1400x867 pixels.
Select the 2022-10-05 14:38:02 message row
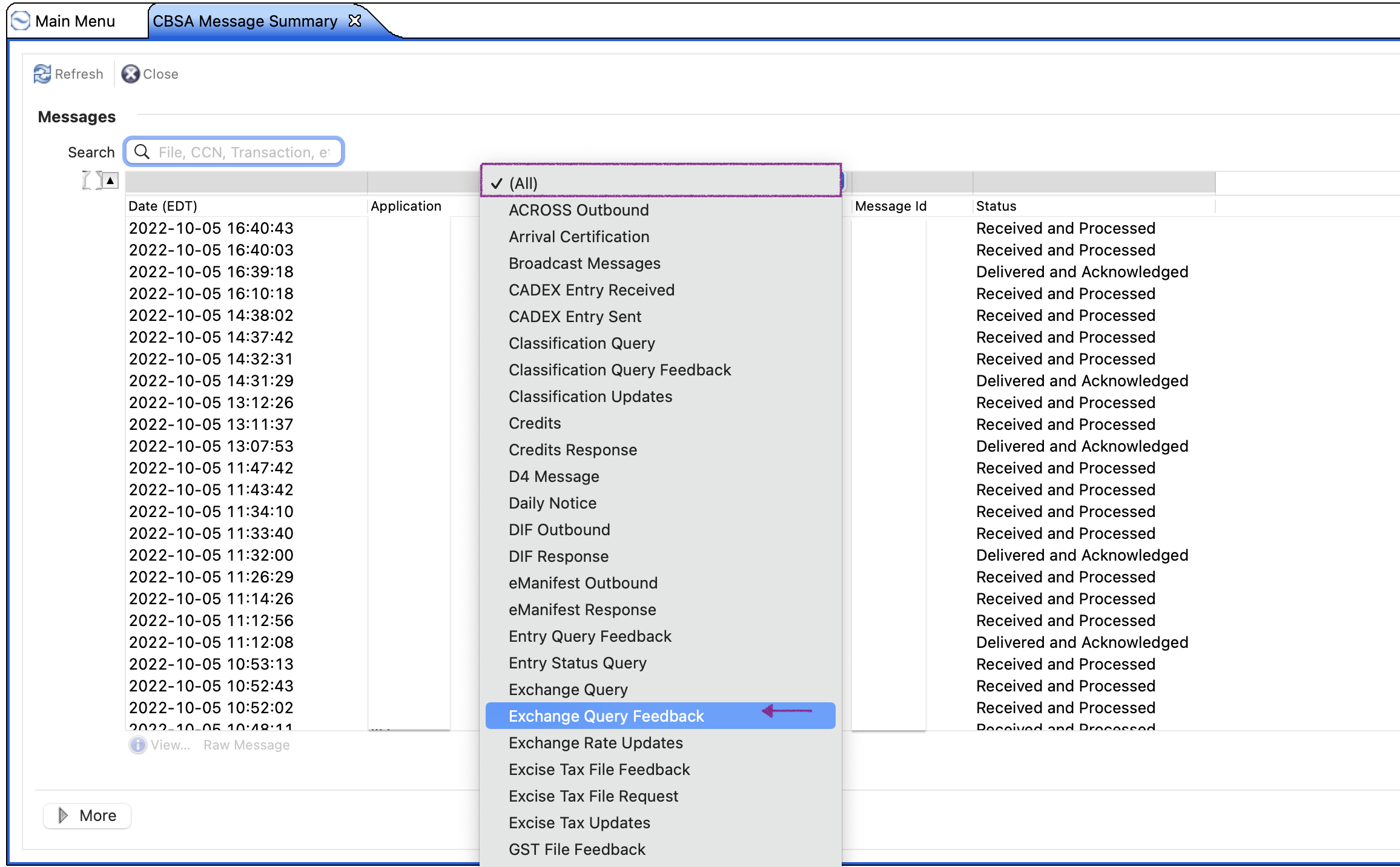click(x=211, y=315)
